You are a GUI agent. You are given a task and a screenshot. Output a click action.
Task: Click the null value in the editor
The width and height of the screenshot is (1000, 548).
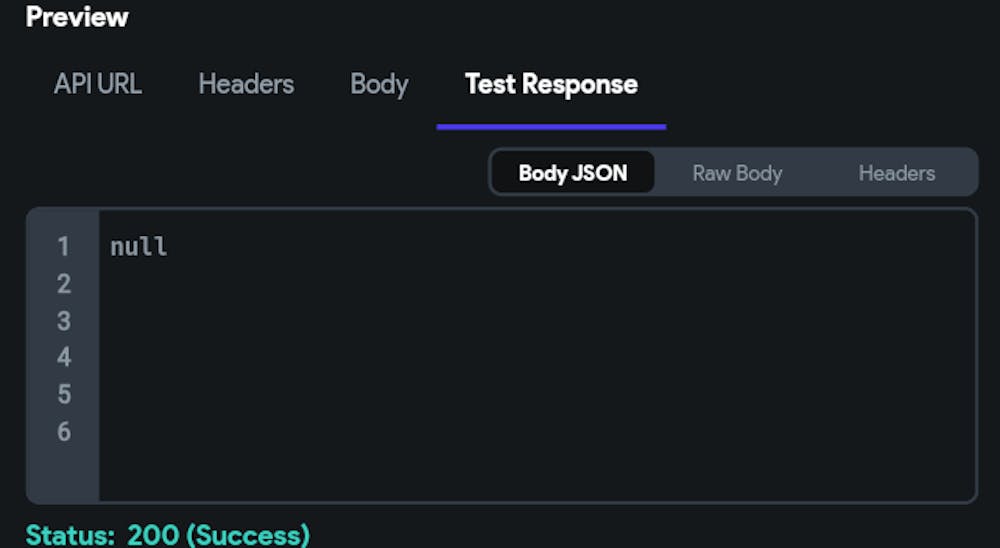139,246
